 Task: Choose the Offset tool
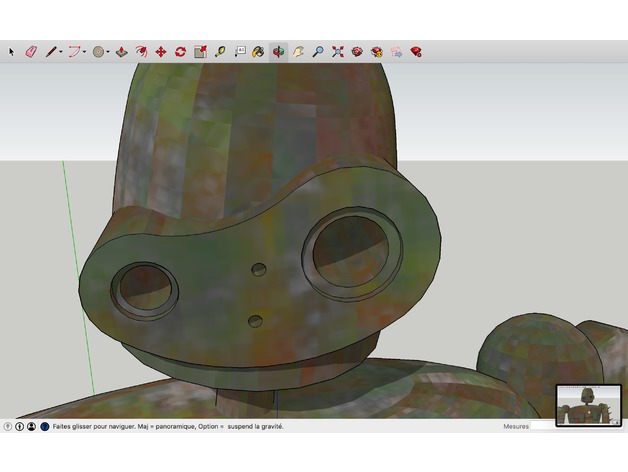click(x=141, y=52)
